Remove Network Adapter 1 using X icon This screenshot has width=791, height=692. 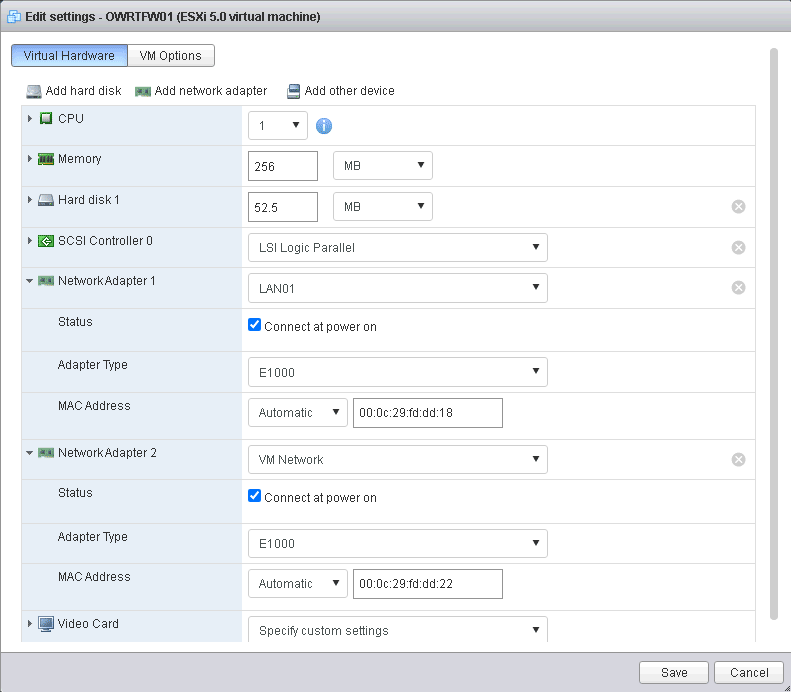click(738, 288)
